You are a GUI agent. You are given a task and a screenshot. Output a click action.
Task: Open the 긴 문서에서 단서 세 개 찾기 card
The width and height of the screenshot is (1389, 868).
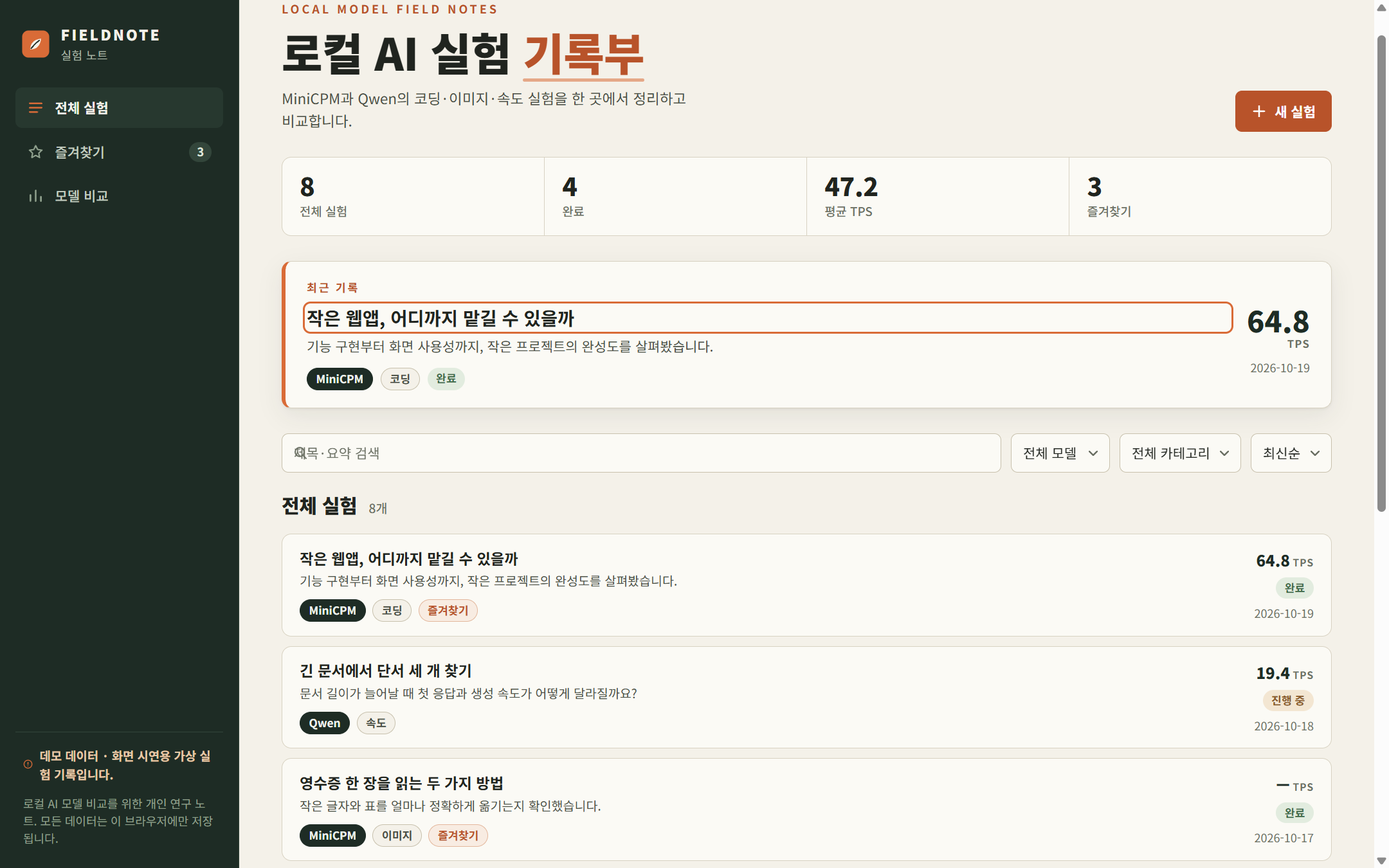[x=806, y=698]
